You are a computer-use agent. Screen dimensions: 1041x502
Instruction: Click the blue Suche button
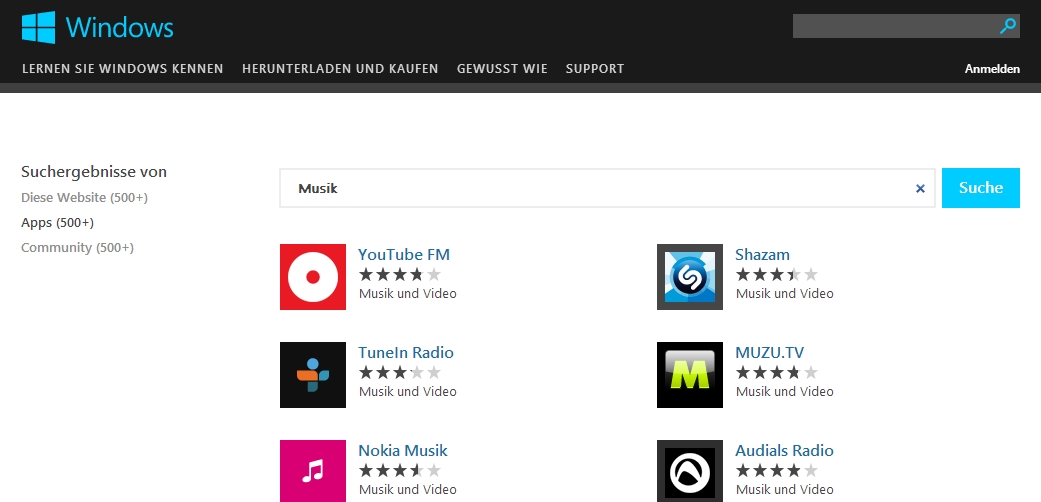click(x=981, y=188)
